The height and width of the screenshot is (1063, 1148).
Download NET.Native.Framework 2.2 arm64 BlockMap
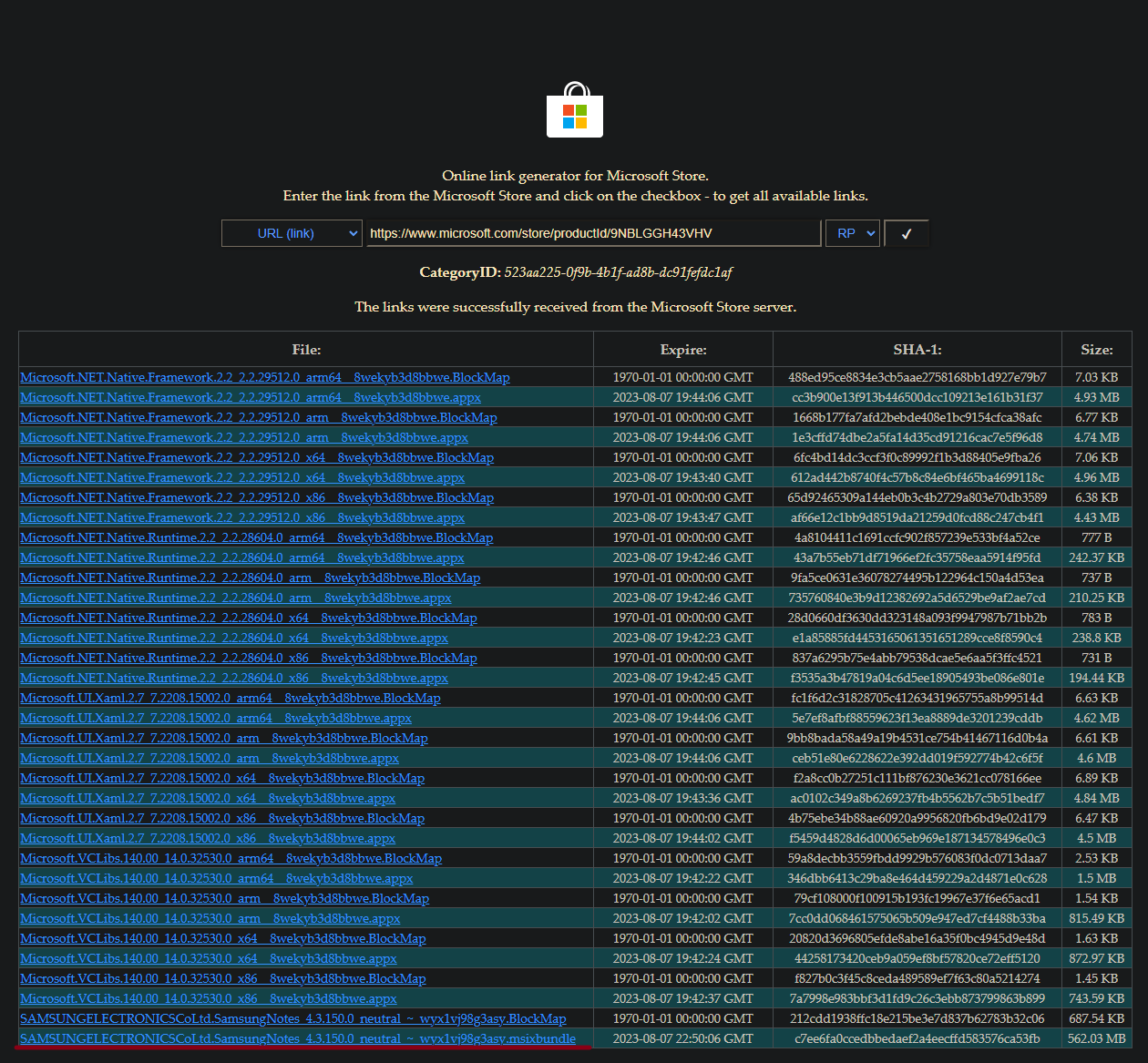[x=265, y=377]
